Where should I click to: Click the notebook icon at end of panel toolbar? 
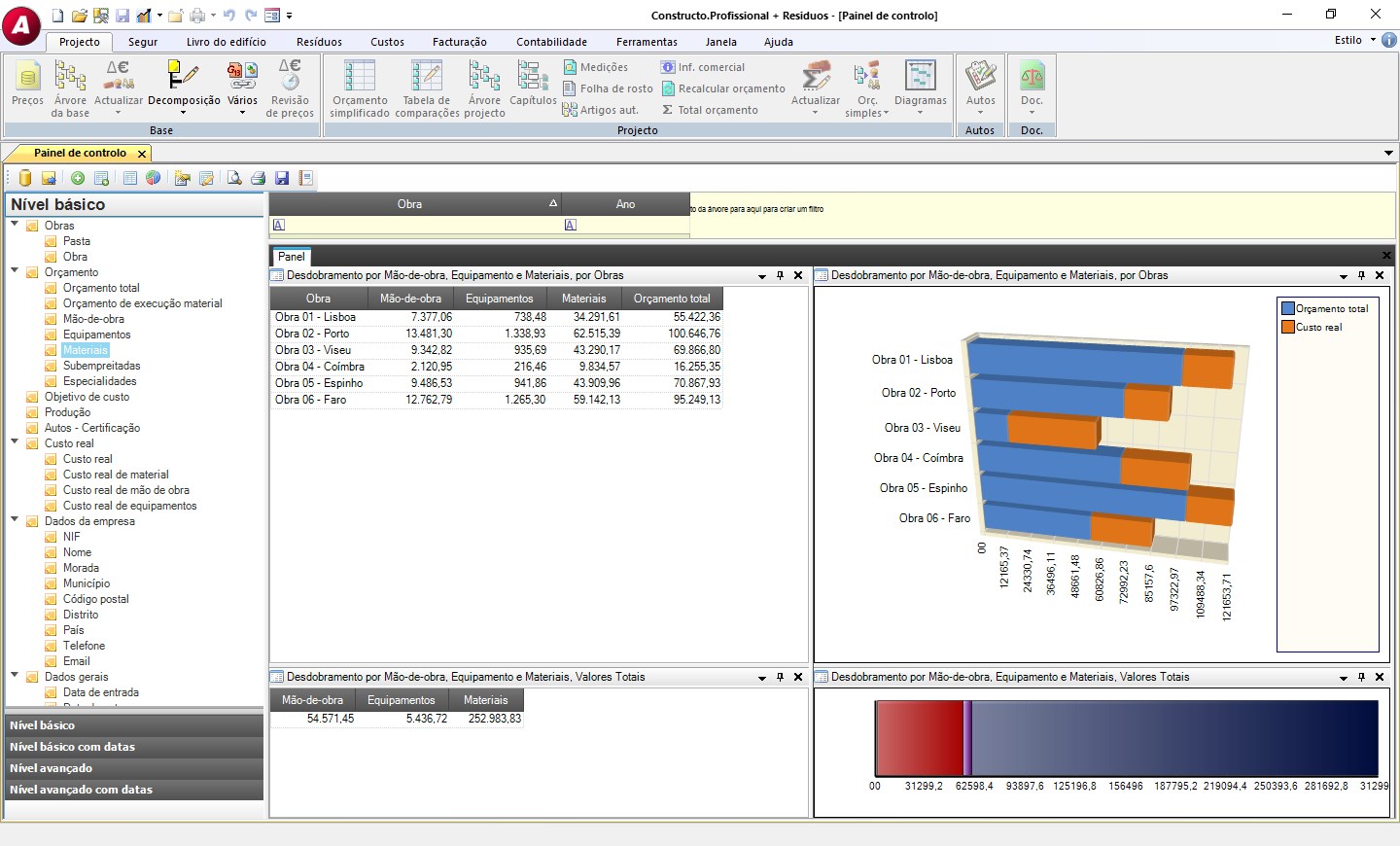tap(305, 178)
